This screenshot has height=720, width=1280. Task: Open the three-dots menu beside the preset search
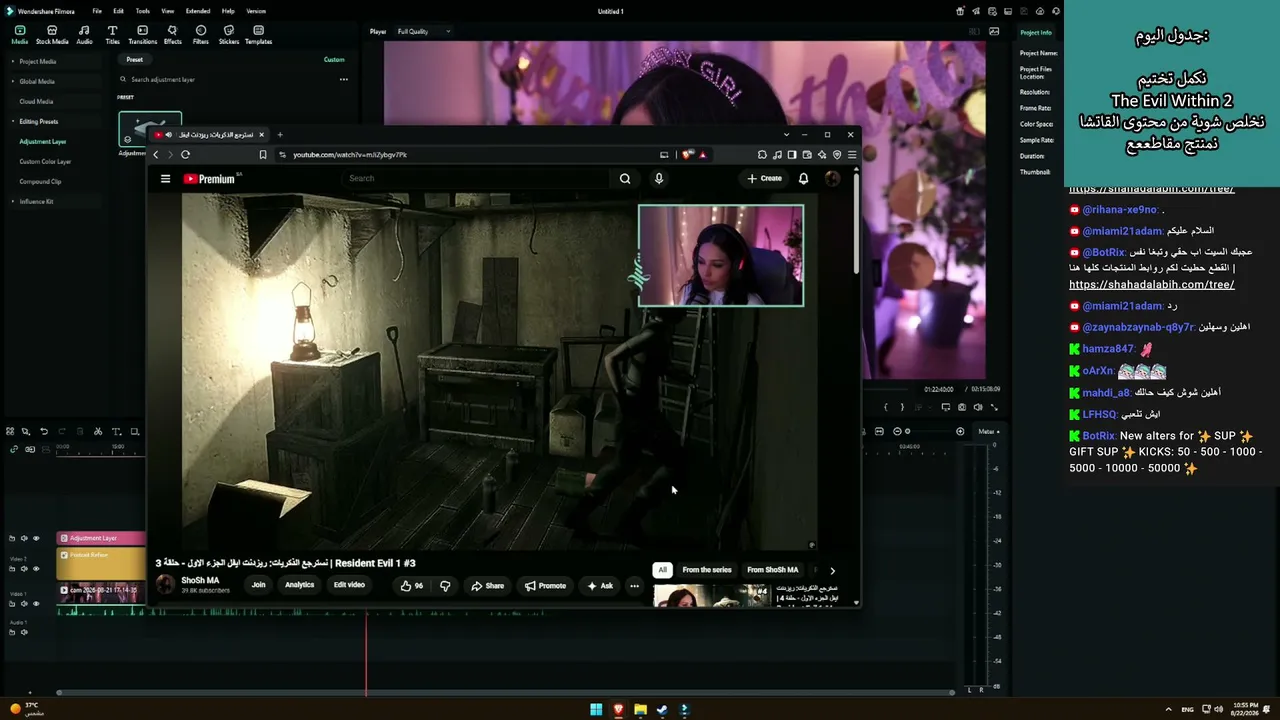343,80
